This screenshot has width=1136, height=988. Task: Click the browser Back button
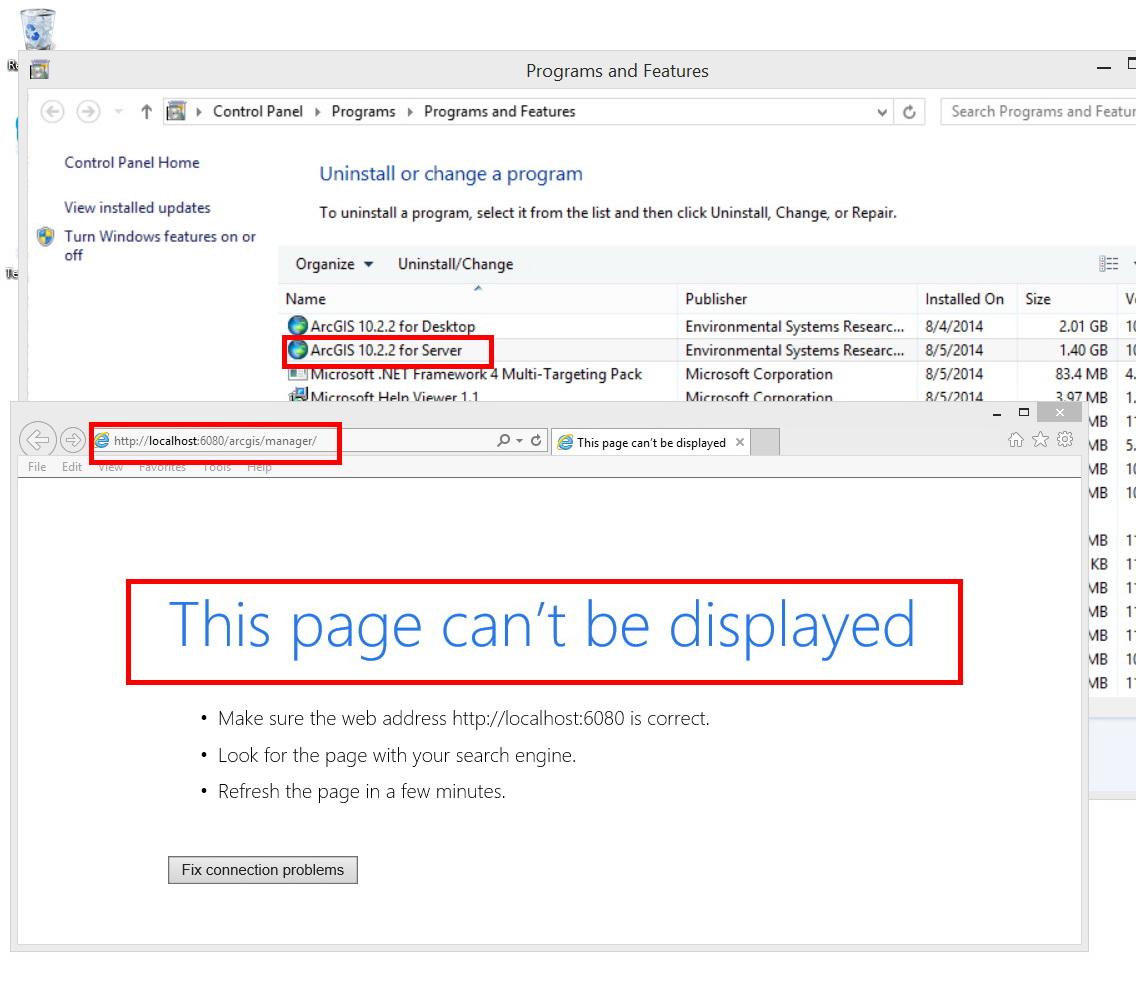pyautogui.click(x=37, y=440)
